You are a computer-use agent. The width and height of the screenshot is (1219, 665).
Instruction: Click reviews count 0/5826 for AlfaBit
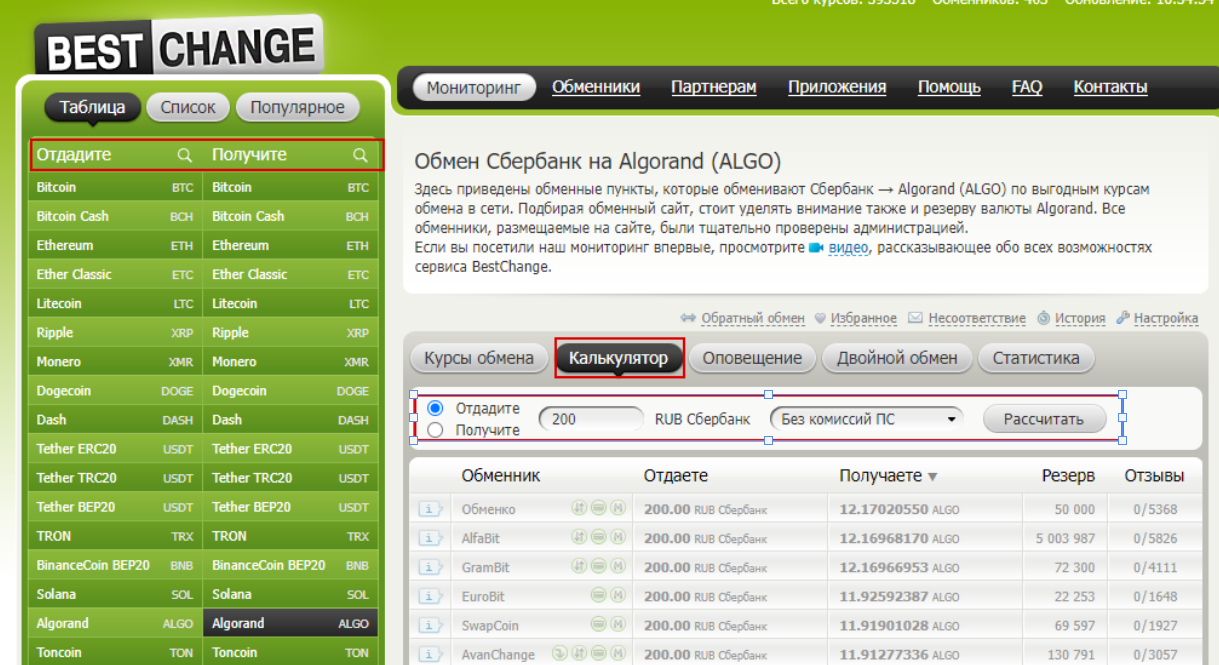tap(1155, 538)
